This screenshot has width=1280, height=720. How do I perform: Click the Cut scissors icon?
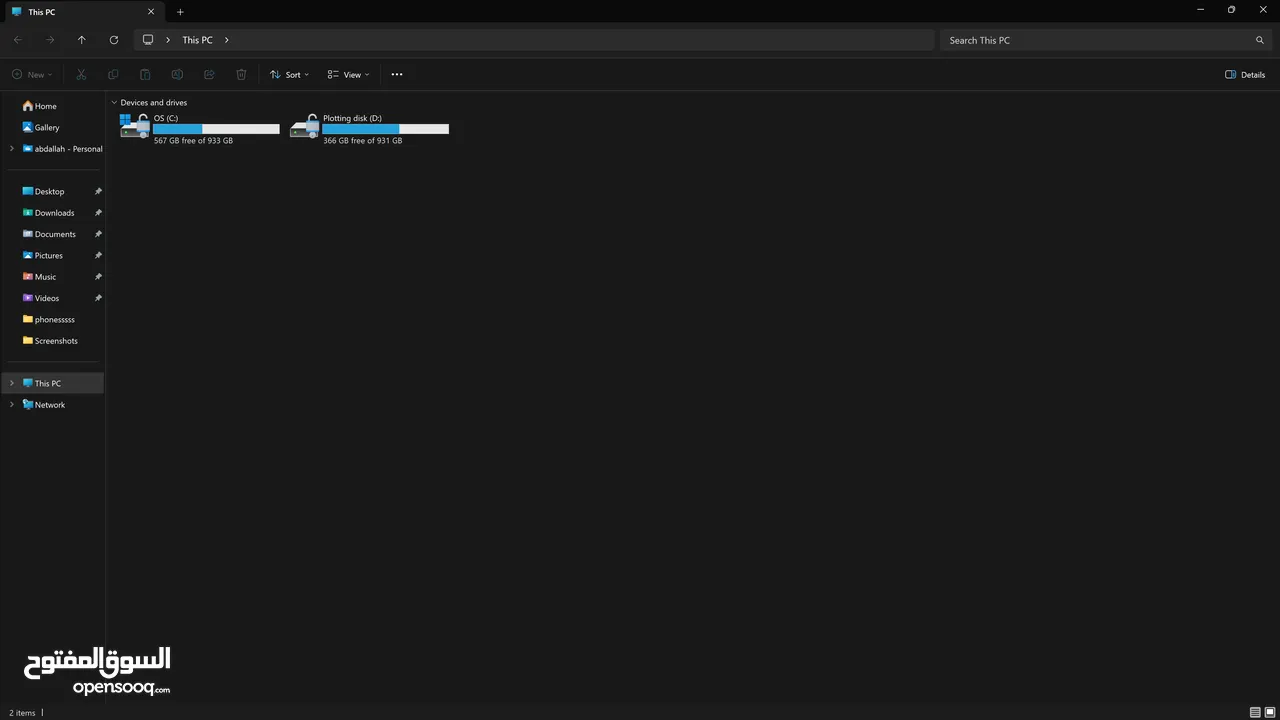[81, 74]
